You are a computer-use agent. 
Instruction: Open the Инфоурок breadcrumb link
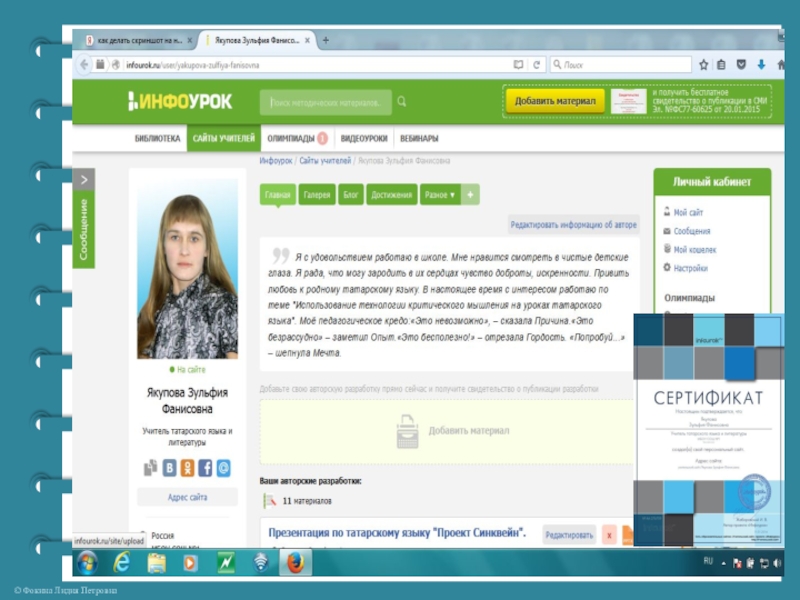pos(276,161)
